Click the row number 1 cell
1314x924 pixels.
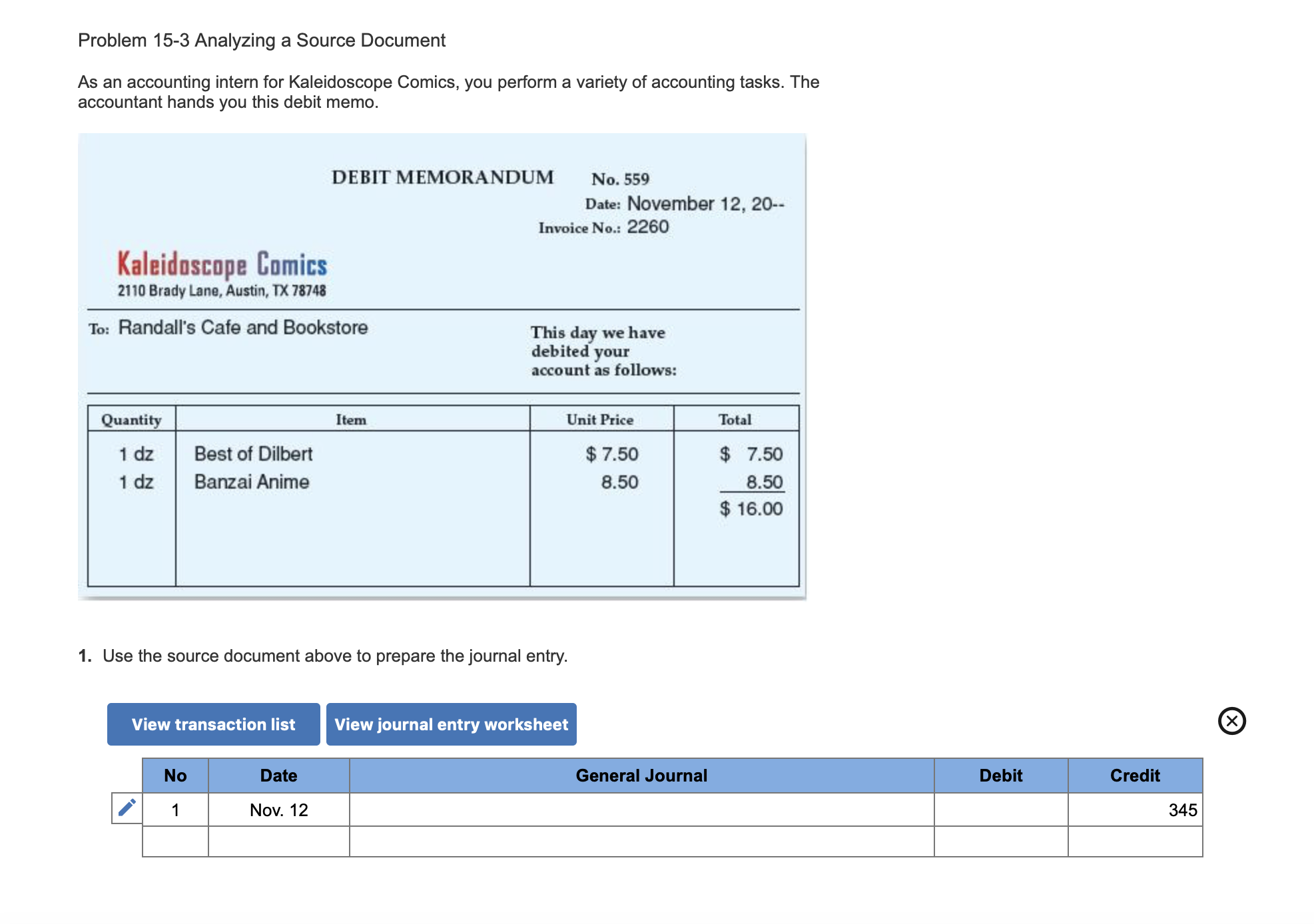[x=175, y=810]
